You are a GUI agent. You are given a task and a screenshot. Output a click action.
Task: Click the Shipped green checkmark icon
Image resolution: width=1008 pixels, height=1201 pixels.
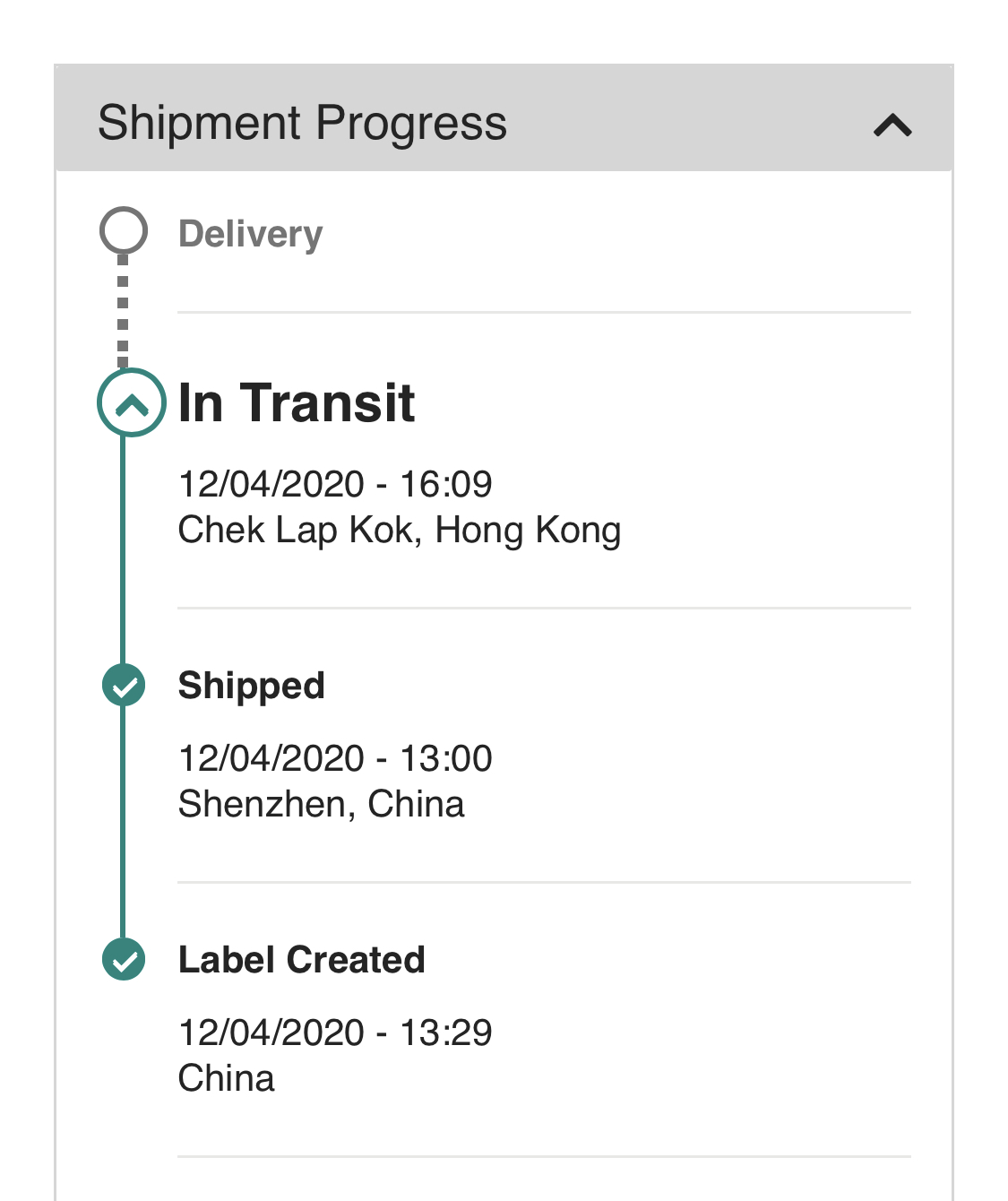tap(124, 686)
